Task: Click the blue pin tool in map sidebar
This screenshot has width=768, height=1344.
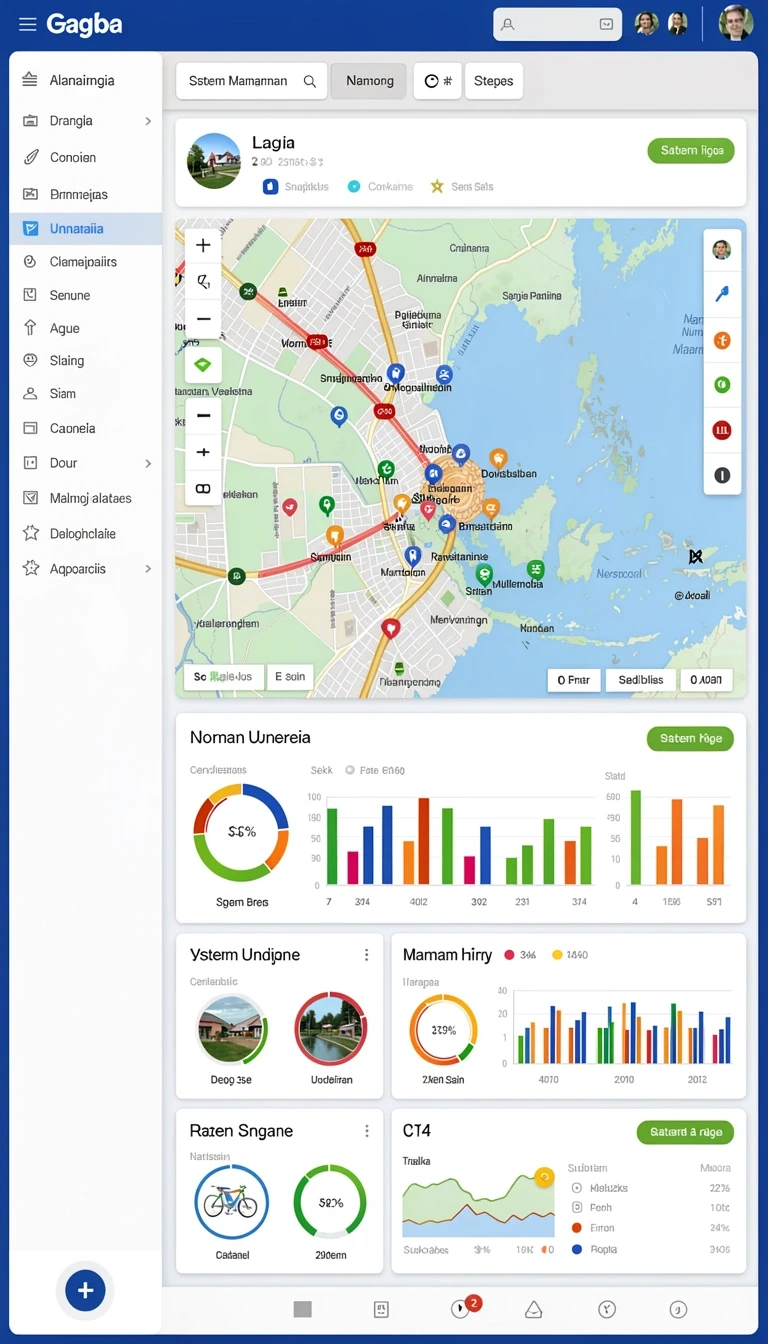Action: coord(722,294)
